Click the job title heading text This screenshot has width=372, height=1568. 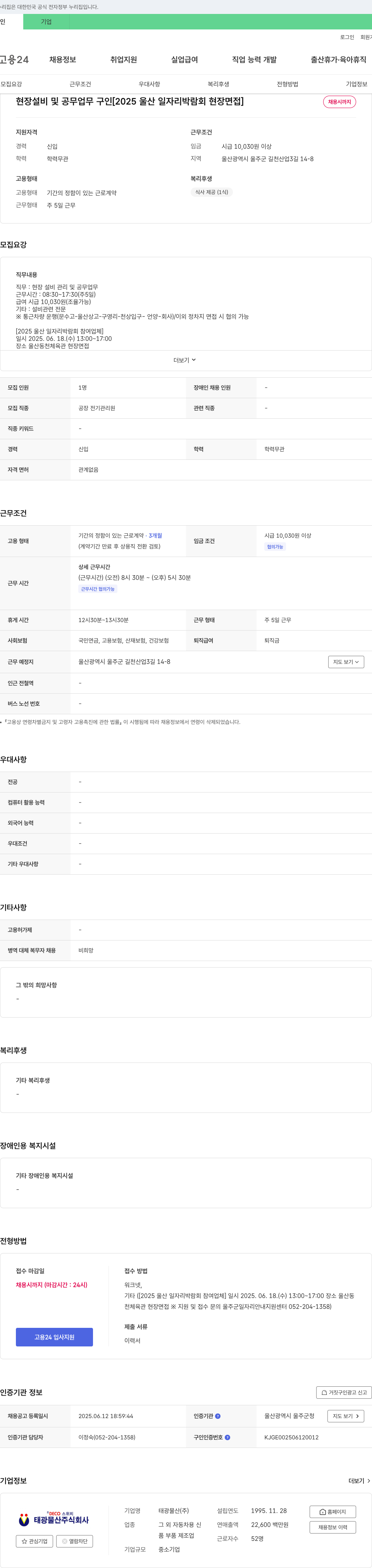click(x=130, y=101)
